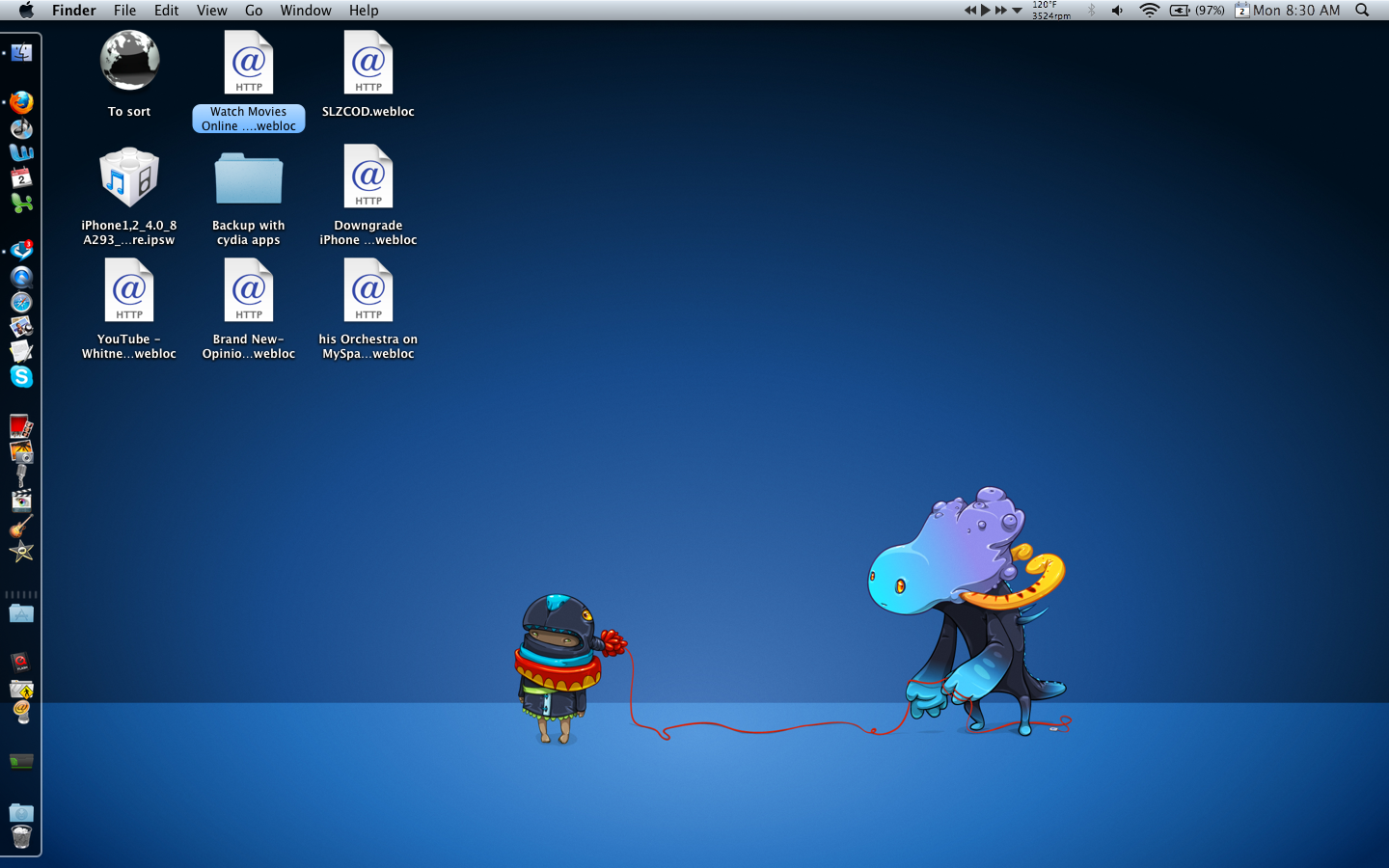1389x868 pixels.
Task: Launch Firefox from the dock
Action: (x=21, y=102)
